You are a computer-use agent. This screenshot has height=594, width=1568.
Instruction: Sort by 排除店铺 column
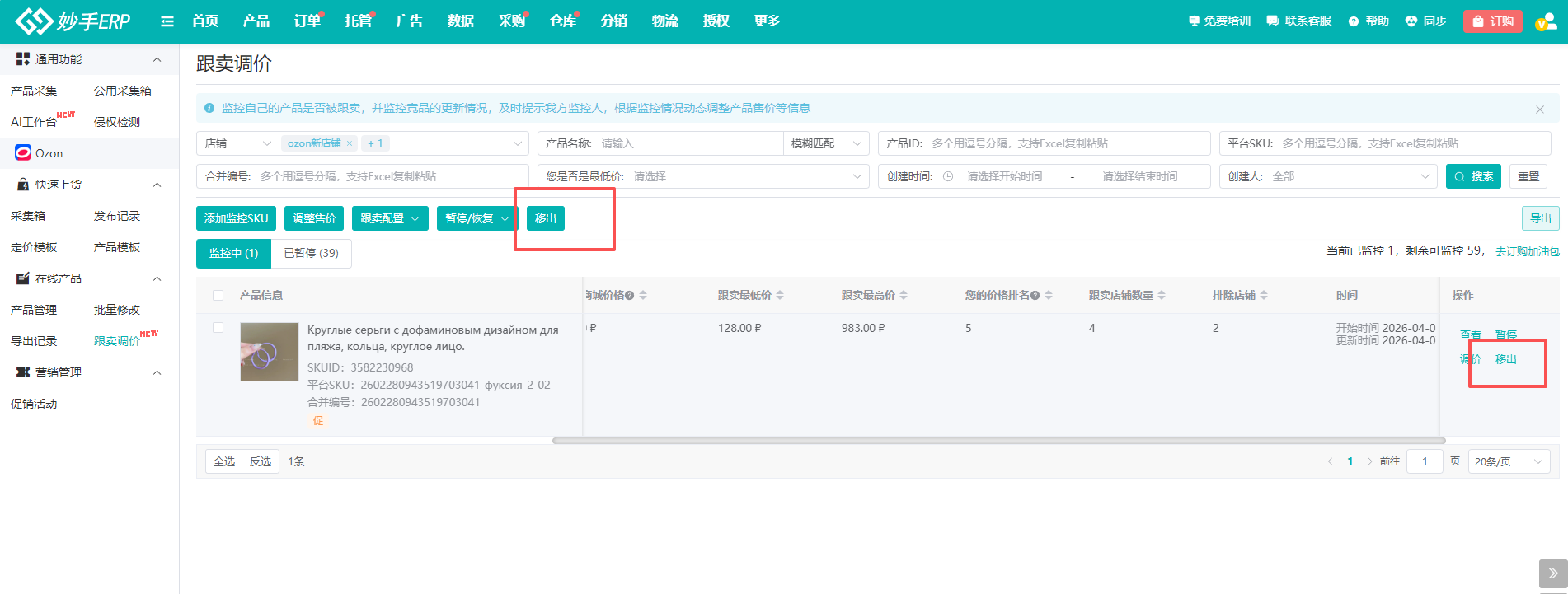(x=1264, y=295)
